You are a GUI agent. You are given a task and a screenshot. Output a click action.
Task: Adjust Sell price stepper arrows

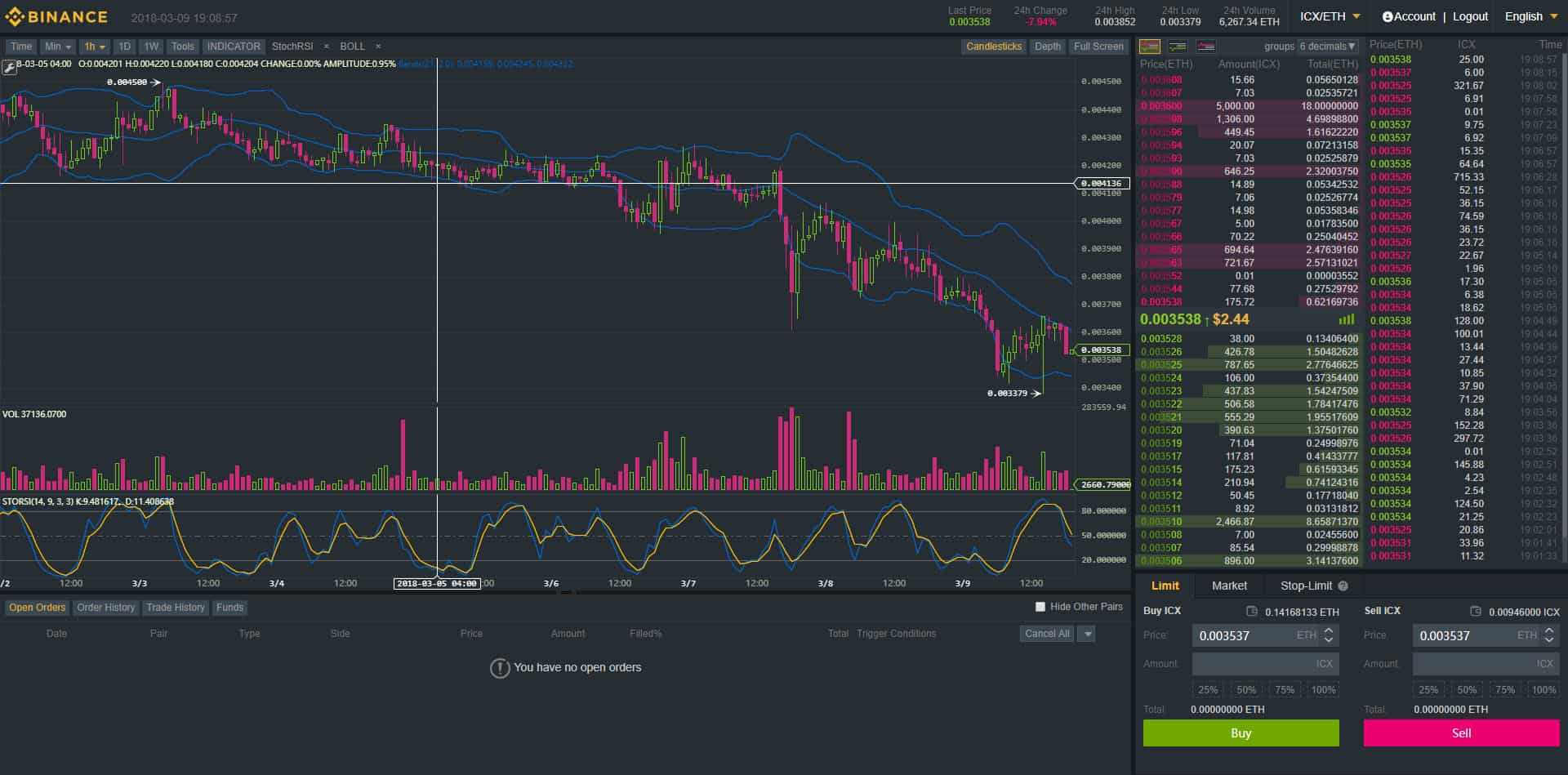click(x=1549, y=635)
